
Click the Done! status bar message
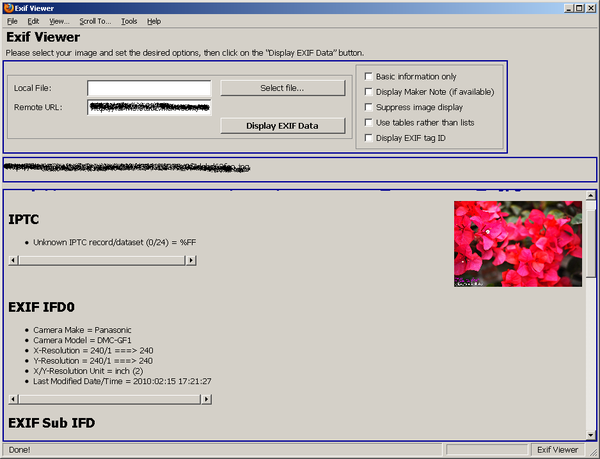pyautogui.click(x=20, y=450)
